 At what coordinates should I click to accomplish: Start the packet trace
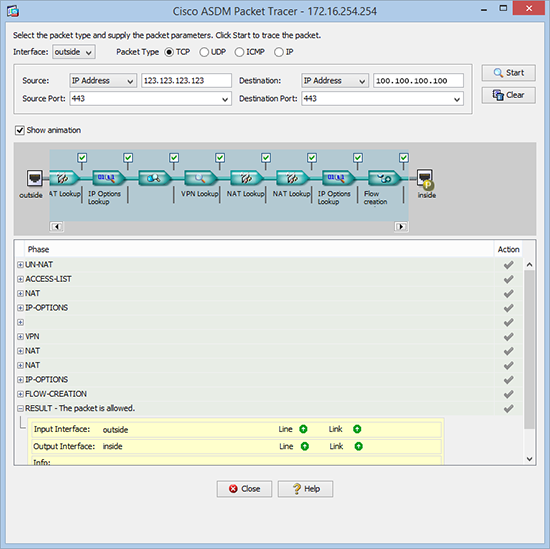[x=508, y=73]
